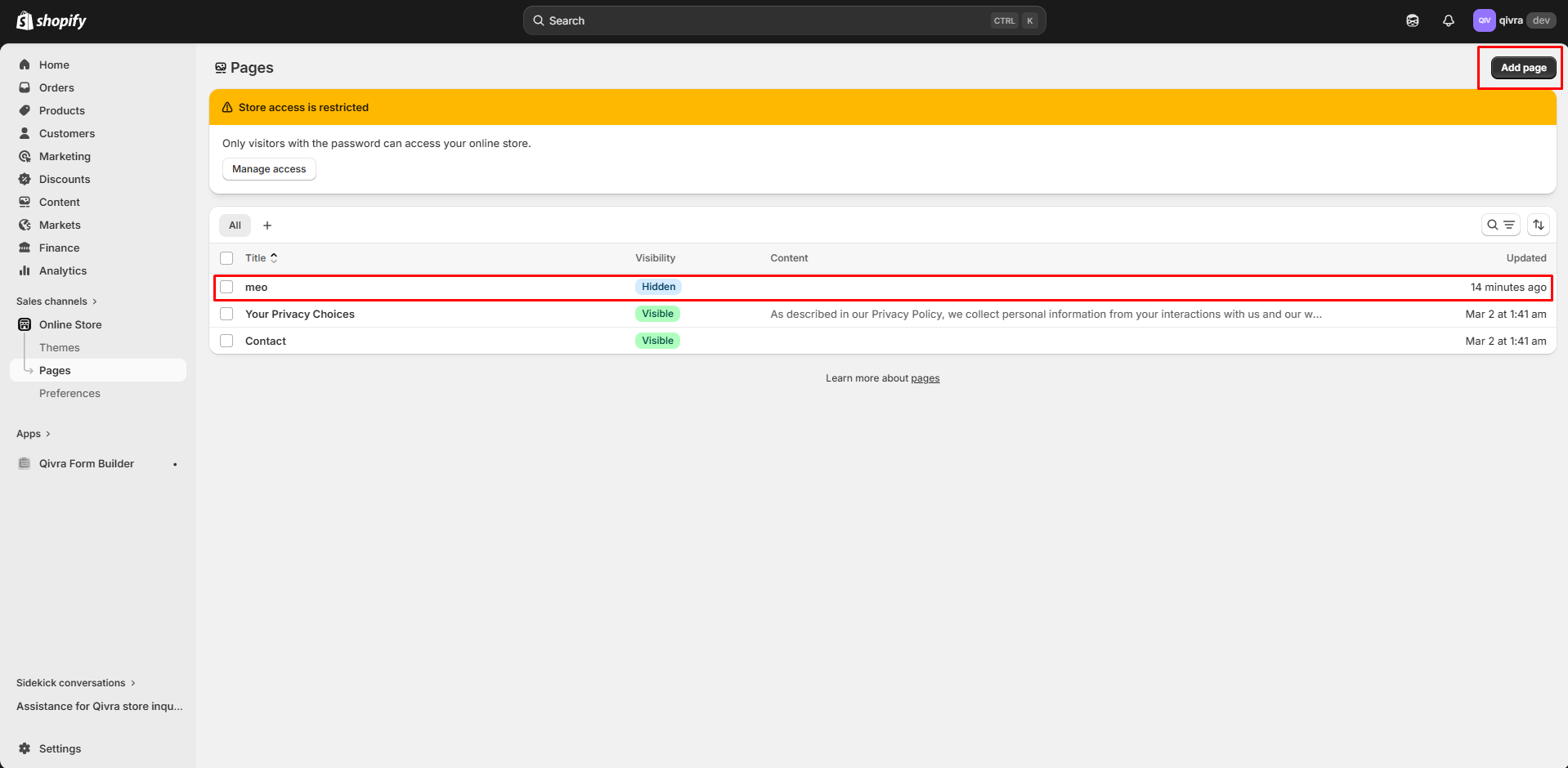This screenshot has width=1568, height=768.
Task: Open the sort options button
Action: pyautogui.click(x=1538, y=225)
